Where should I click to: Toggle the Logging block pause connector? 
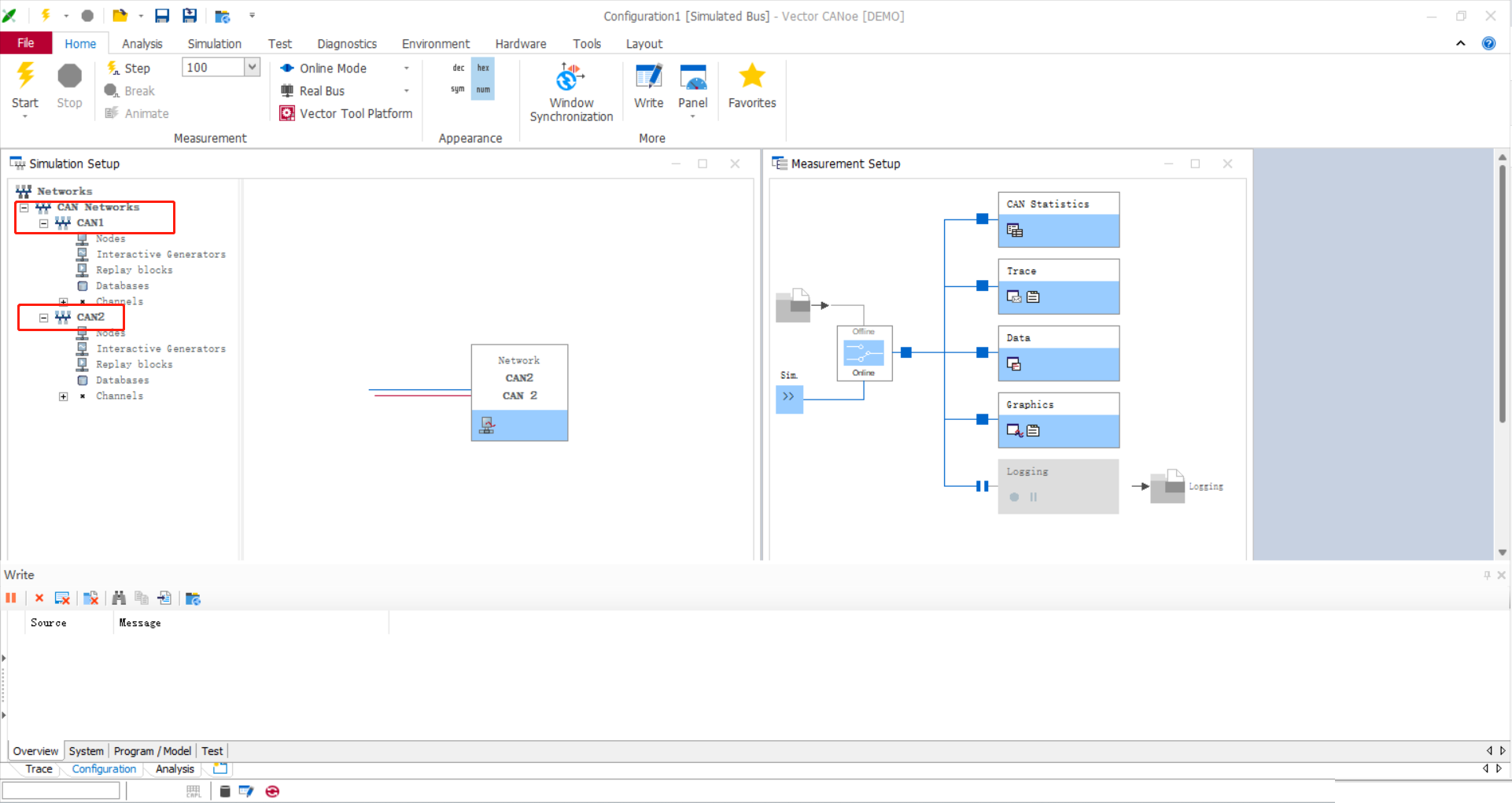(982, 486)
